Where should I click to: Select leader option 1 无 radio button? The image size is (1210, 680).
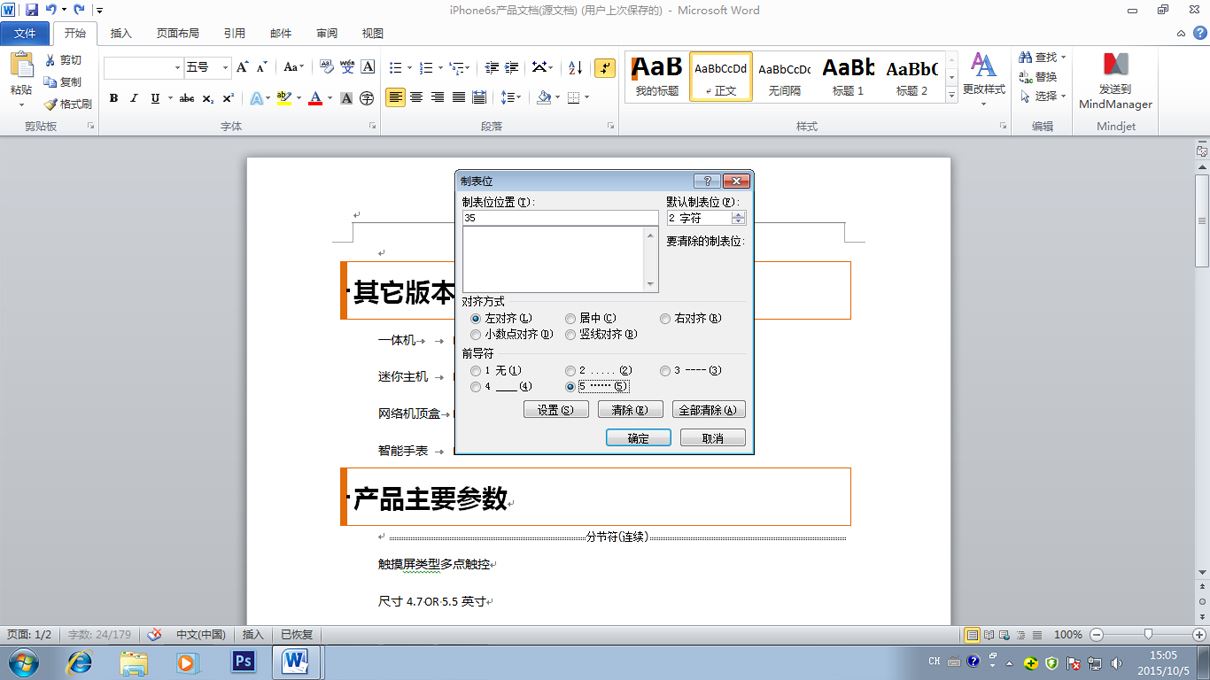pos(476,370)
